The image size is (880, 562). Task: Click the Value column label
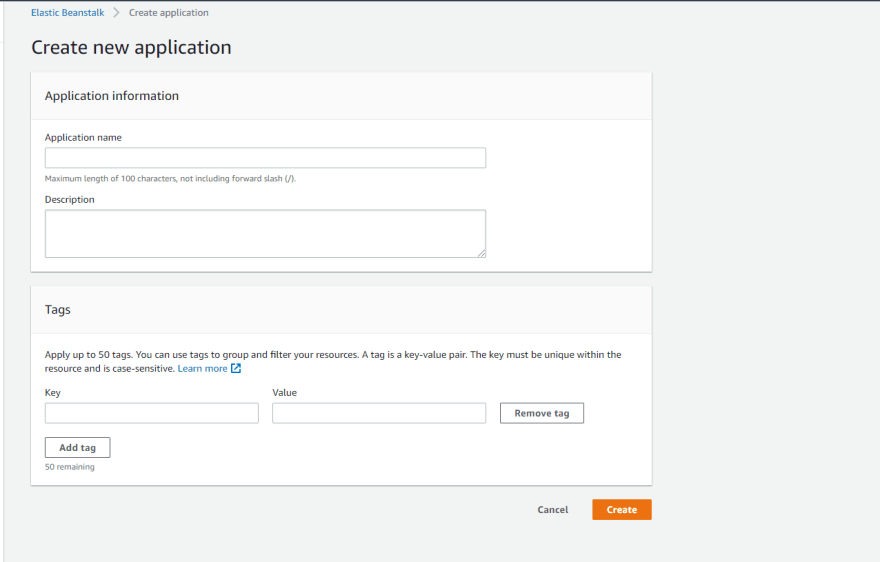point(285,392)
